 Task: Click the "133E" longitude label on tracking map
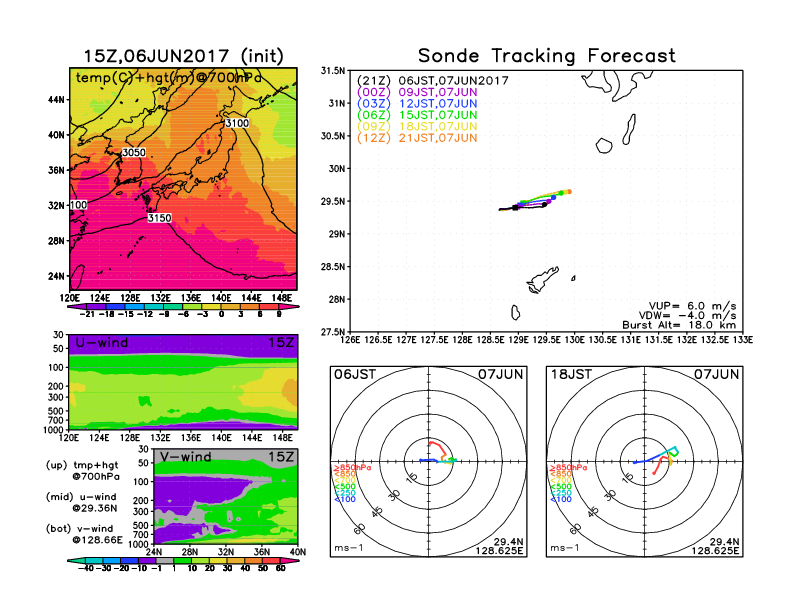coord(742,340)
